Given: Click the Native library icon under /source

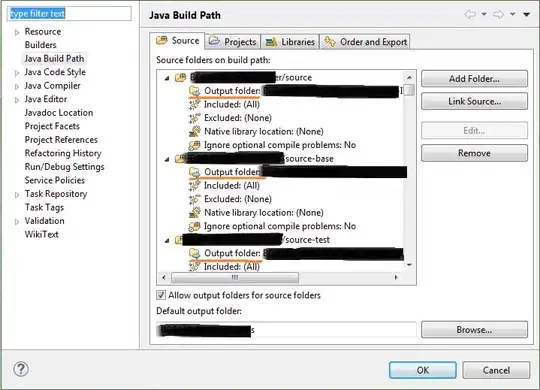Looking at the screenshot, I should tap(195, 131).
